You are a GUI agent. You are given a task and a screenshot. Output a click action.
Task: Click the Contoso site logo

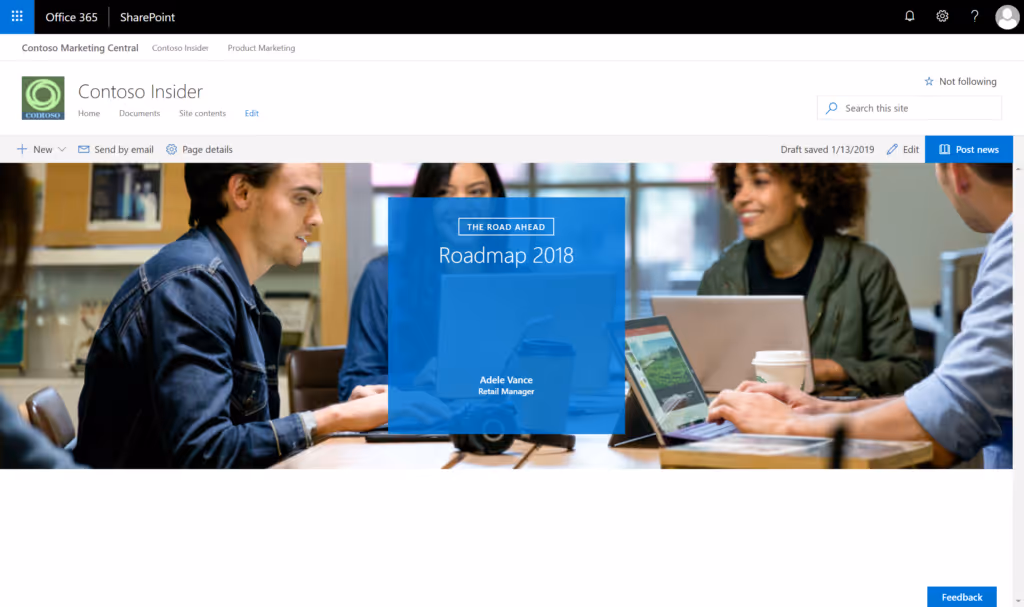[x=43, y=98]
